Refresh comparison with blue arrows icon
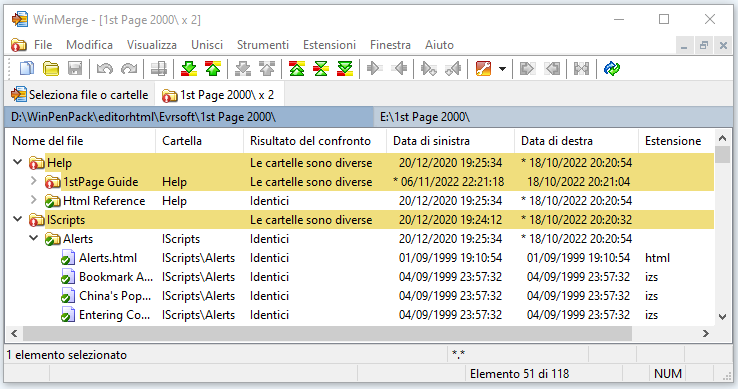This screenshot has height=389, width=738. [x=612, y=69]
